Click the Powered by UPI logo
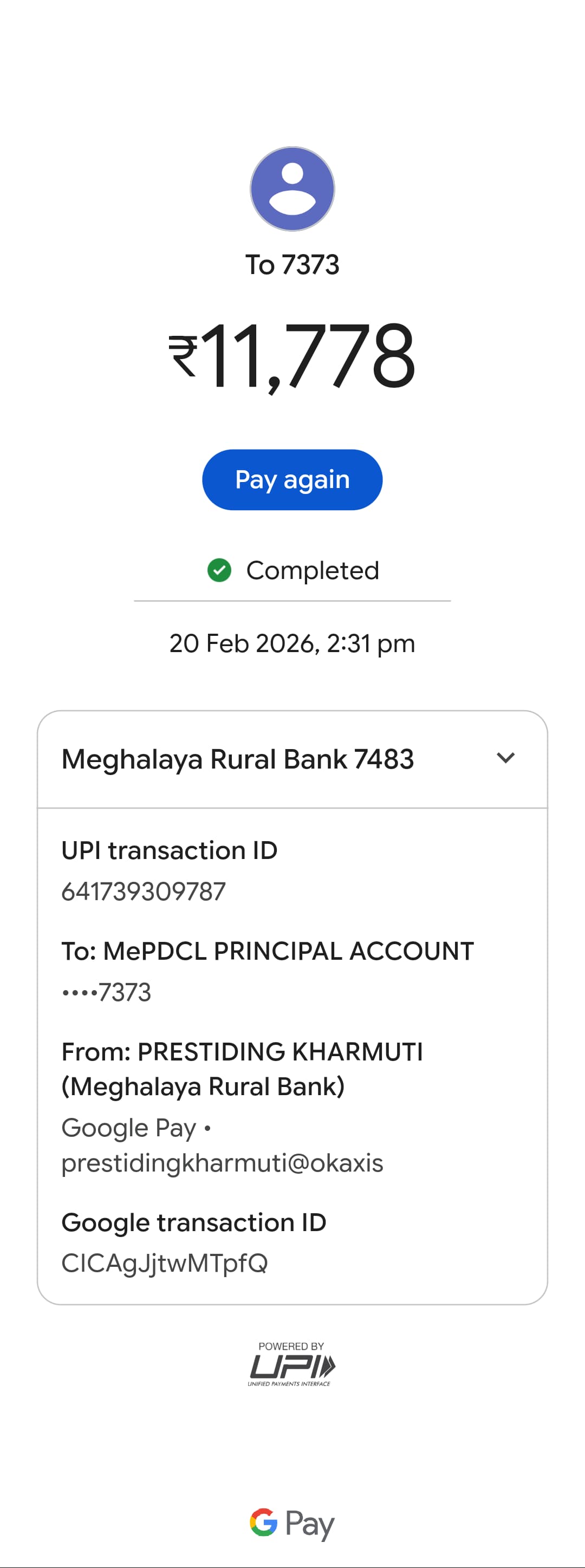The height and width of the screenshot is (1568, 585). (291, 1364)
